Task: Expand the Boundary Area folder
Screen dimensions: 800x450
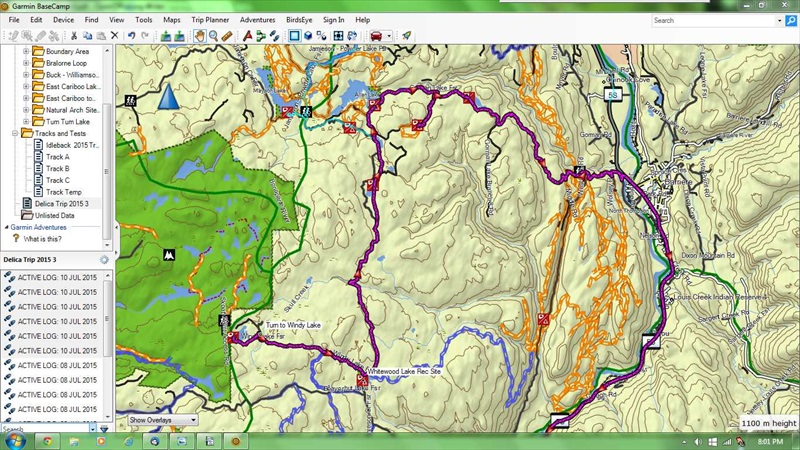Action: pos(26,51)
